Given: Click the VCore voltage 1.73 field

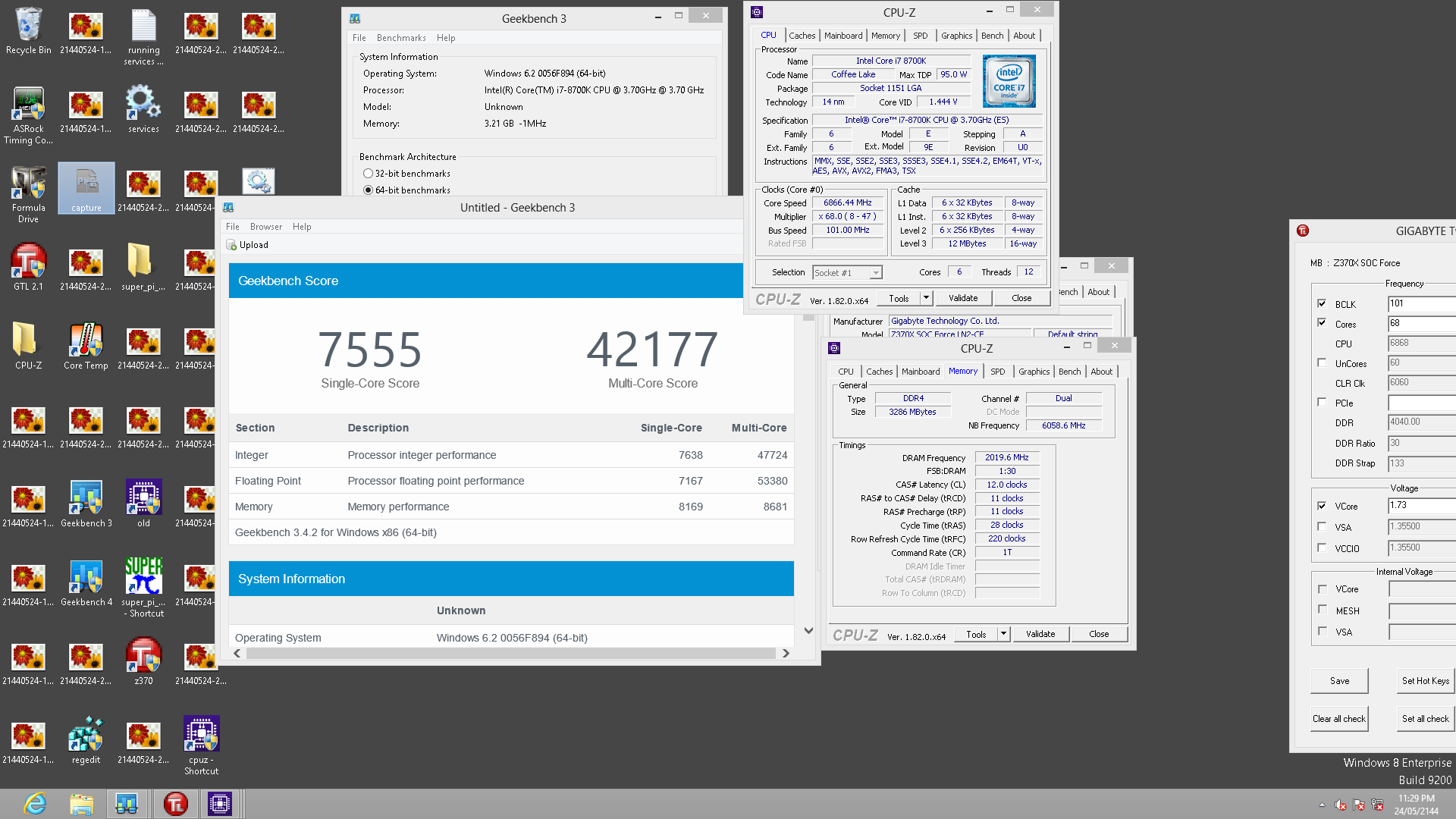Looking at the screenshot, I should click(x=1422, y=505).
